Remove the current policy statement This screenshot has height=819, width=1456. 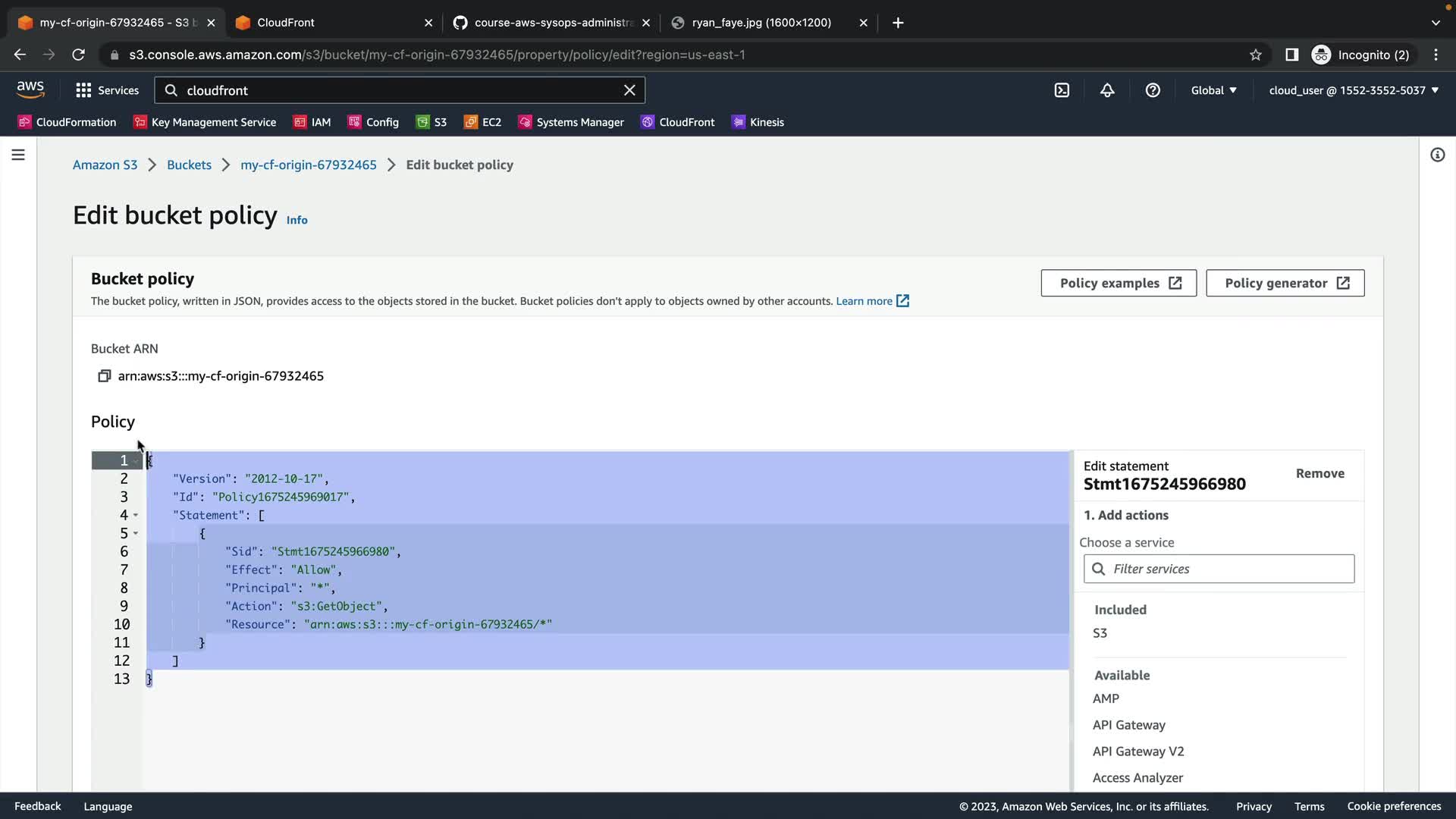pyautogui.click(x=1319, y=473)
